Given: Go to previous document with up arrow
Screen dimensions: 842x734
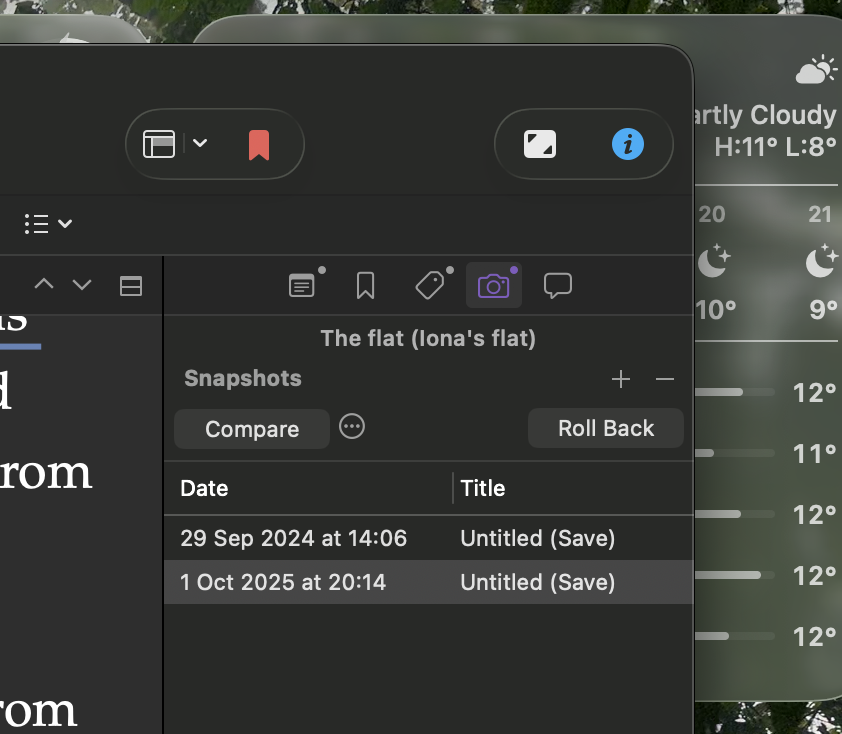Looking at the screenshot, I should tap(44, 285).
